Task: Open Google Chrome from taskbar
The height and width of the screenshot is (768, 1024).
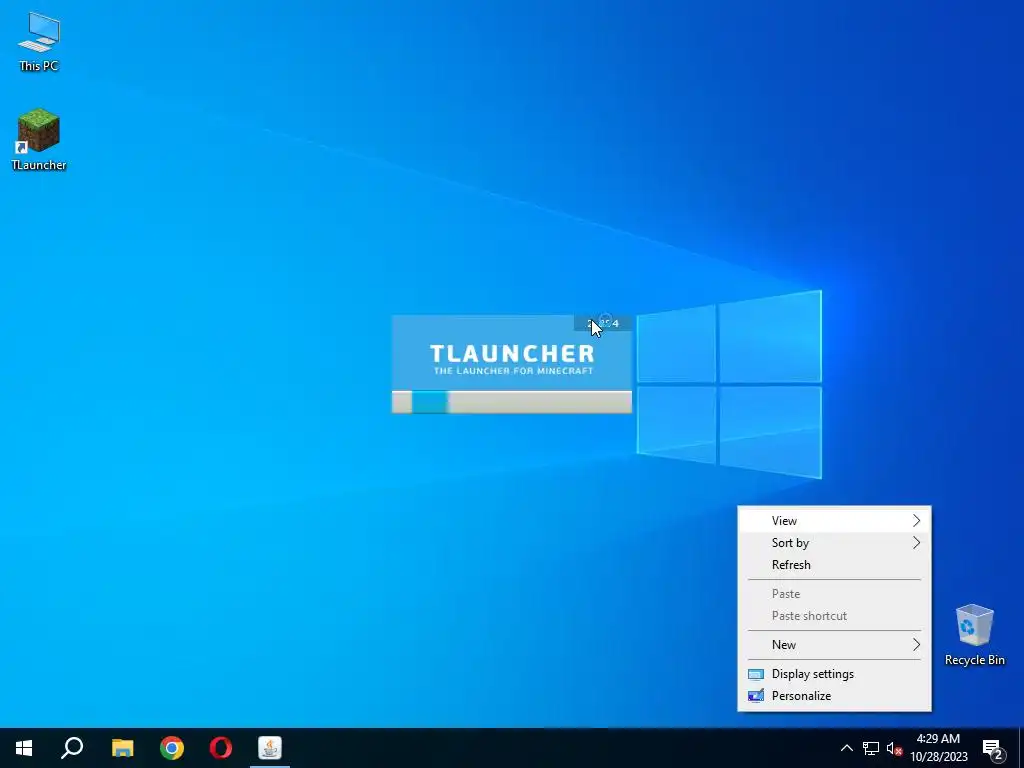Action: (x=172, y=748)
